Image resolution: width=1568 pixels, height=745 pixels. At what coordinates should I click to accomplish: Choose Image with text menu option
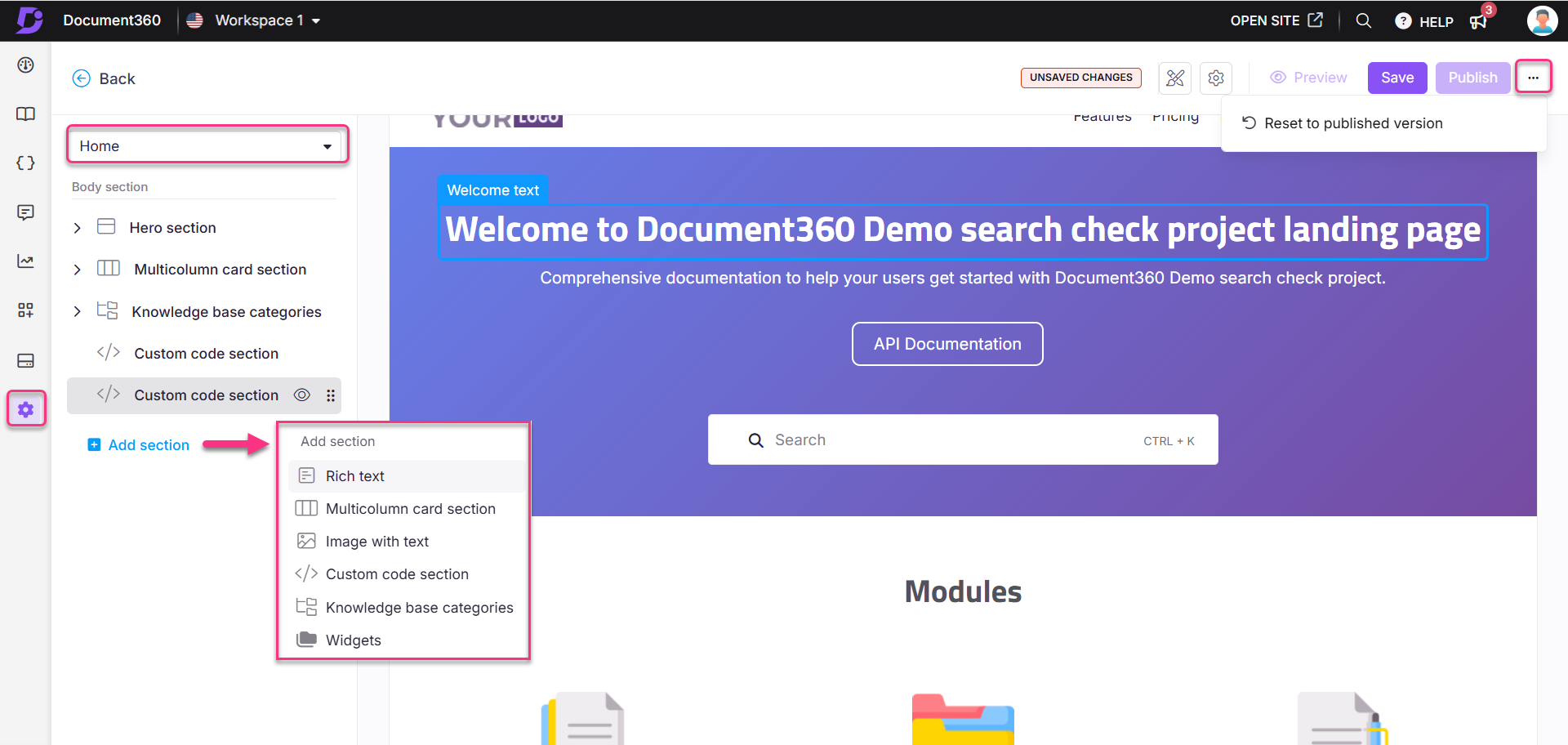407,541
